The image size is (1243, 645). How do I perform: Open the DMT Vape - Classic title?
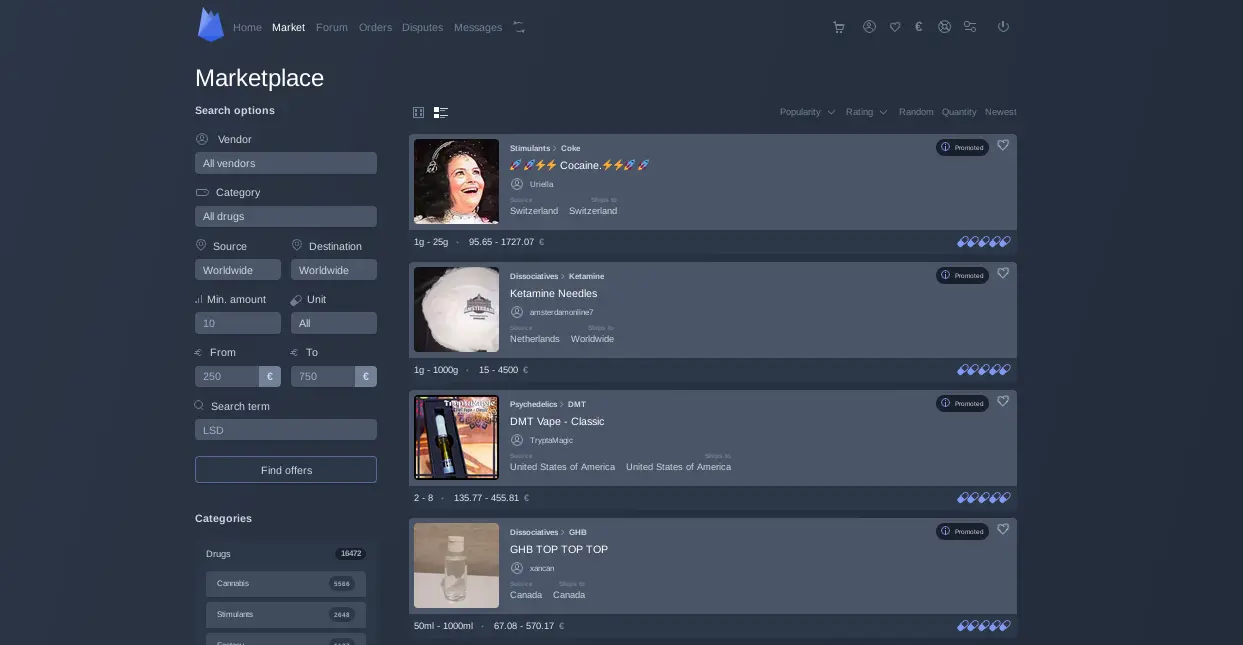[557, 421]
